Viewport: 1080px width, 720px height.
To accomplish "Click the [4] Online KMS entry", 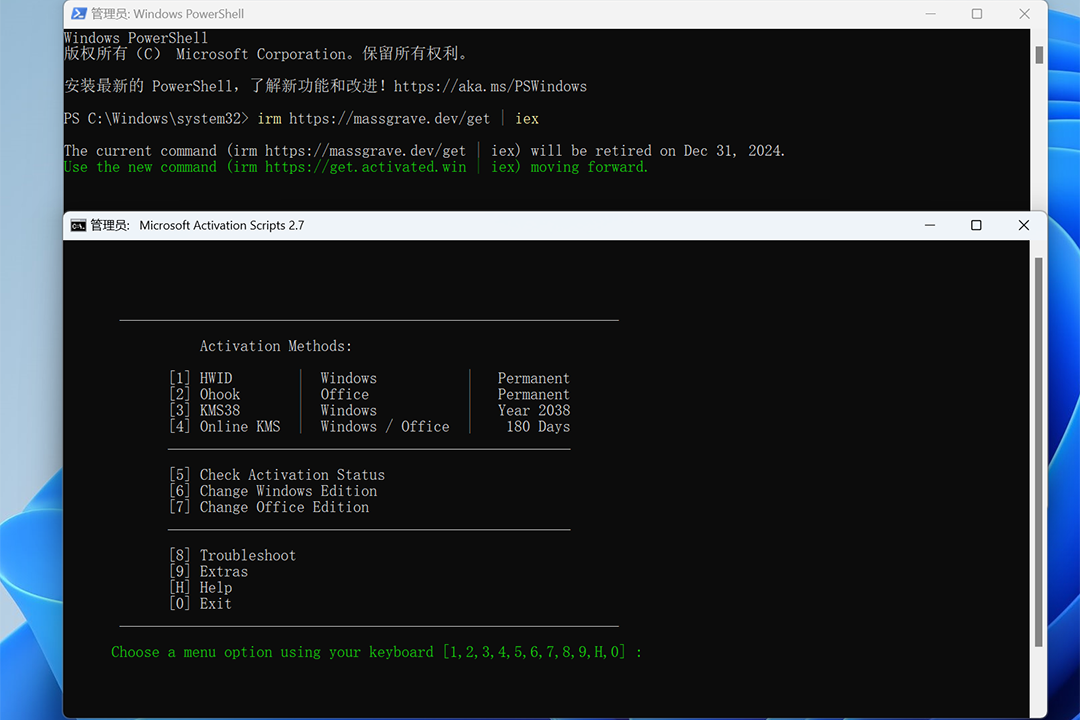I will tap(225, 426).
